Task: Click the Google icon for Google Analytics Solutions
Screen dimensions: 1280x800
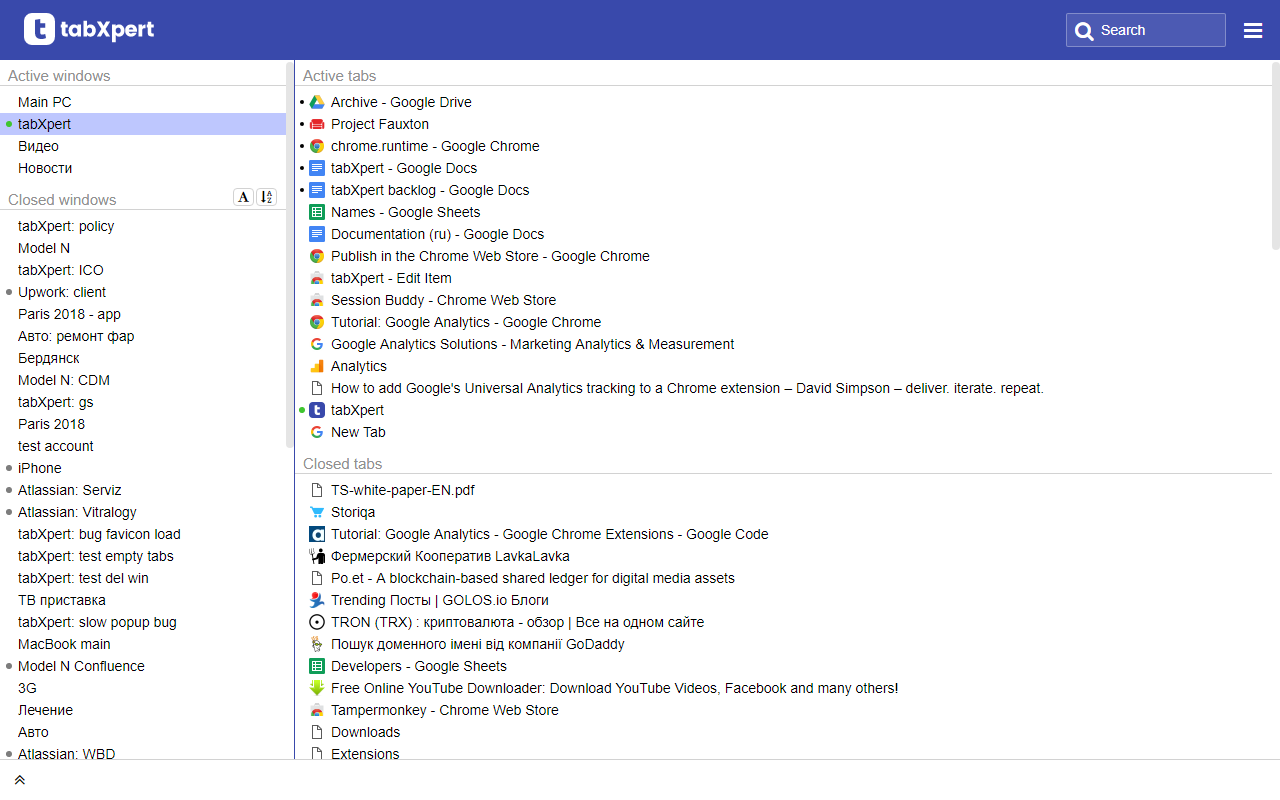Action: (317, 344)
